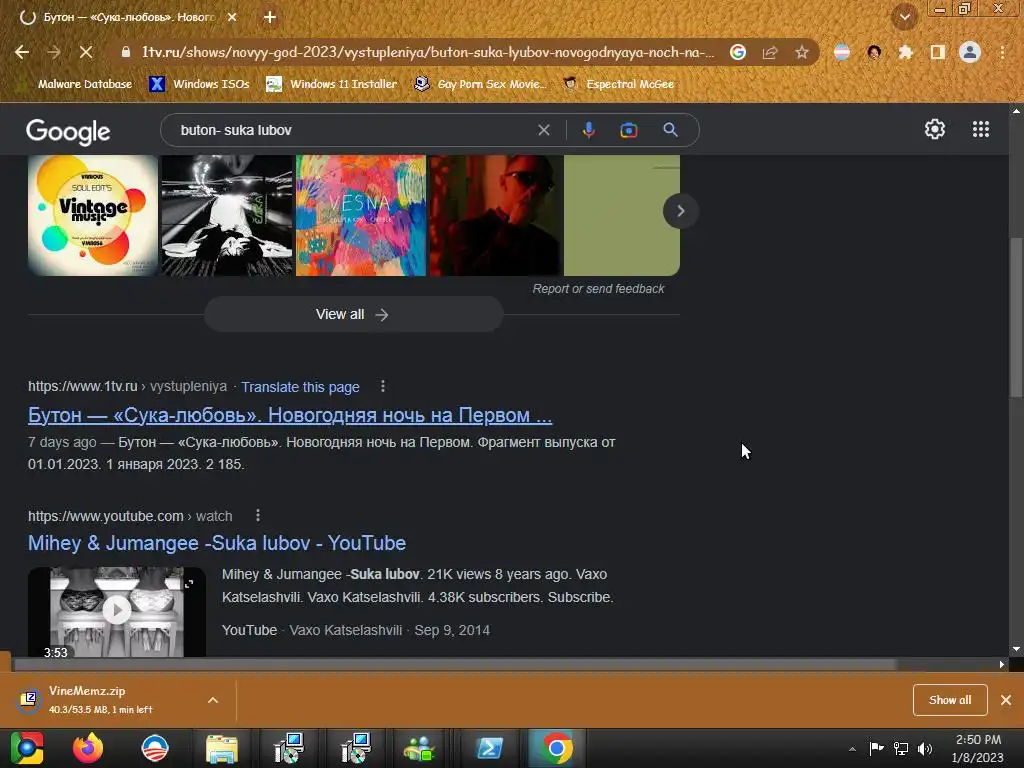Select the address bar URL
1024x768 pixels.
(428, 52)
